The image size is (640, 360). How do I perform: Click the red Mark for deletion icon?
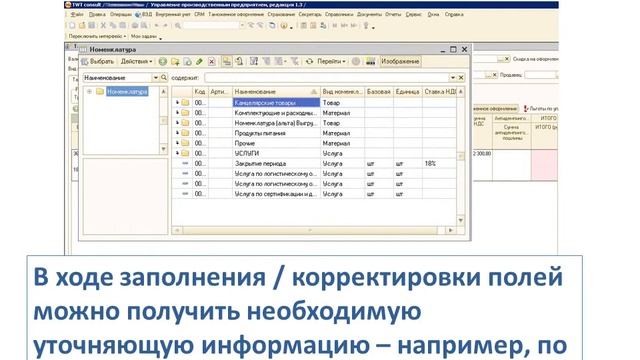click(x=211, y=62)
